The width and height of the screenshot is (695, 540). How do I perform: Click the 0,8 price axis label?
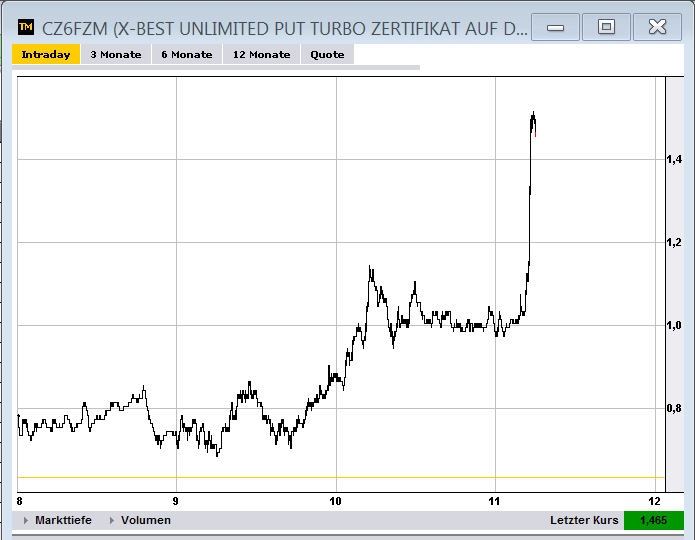point(674,408)
